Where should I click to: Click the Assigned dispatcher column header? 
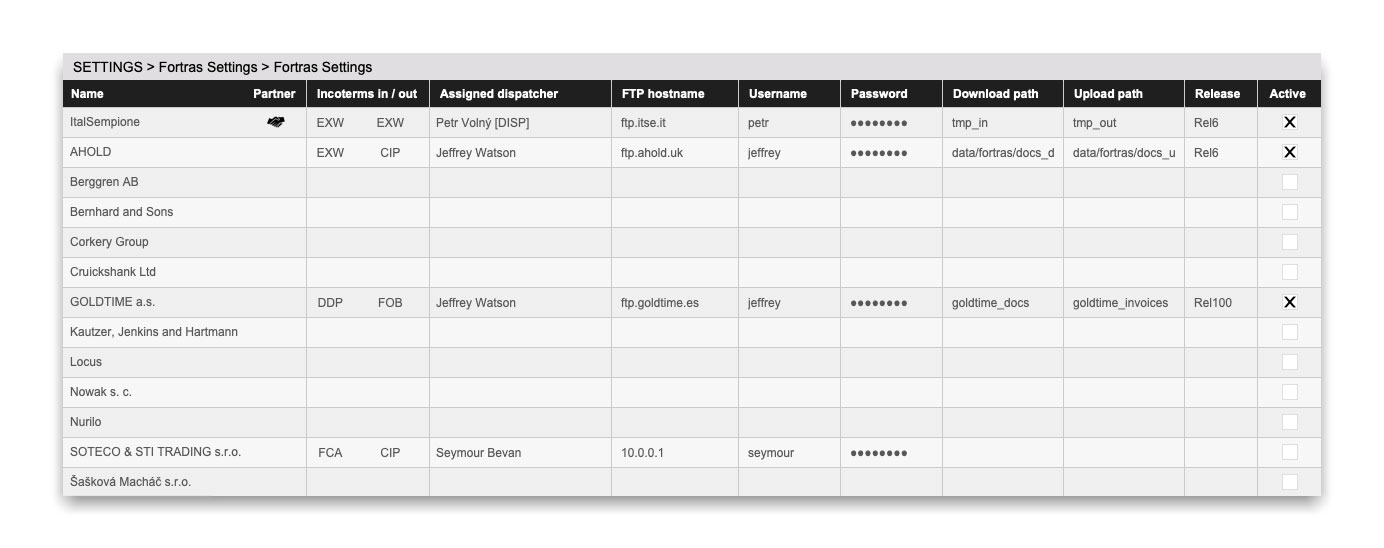point(498,94)
